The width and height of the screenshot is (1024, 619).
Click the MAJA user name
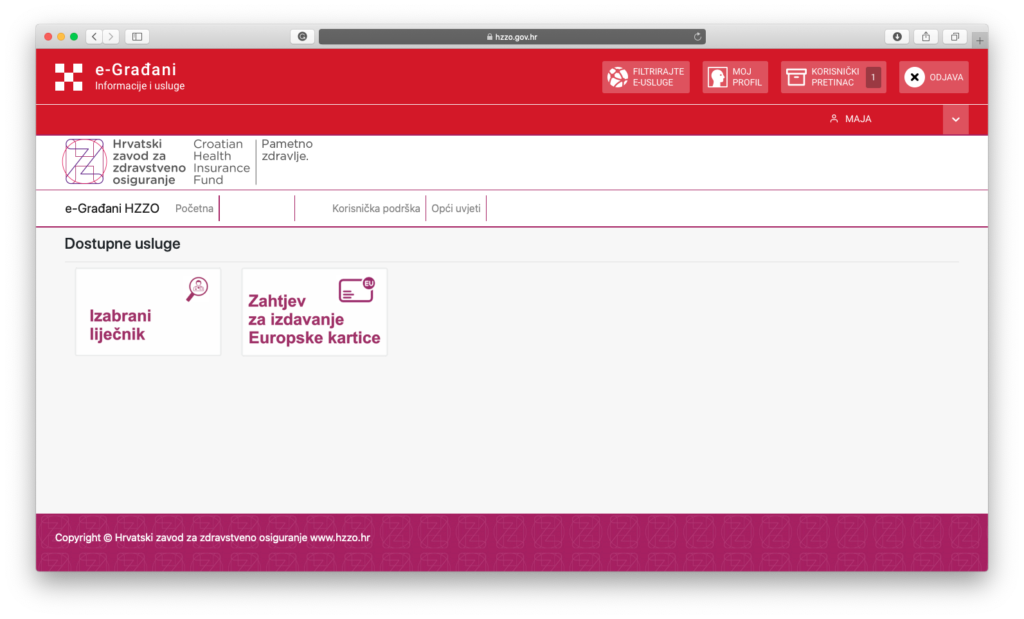(857, 119)
